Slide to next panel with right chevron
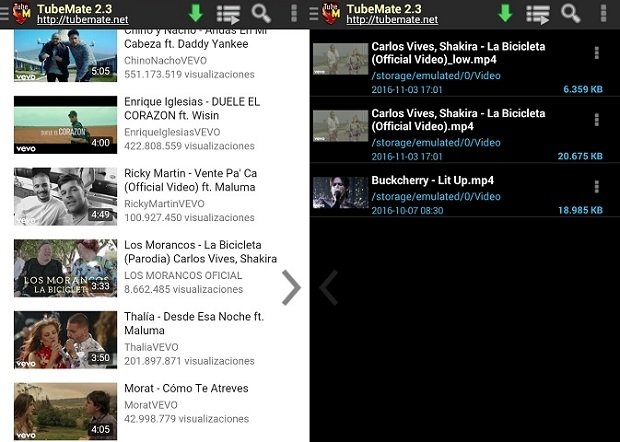The height and width of the screenshot is (442, 620). coord(291,287)
